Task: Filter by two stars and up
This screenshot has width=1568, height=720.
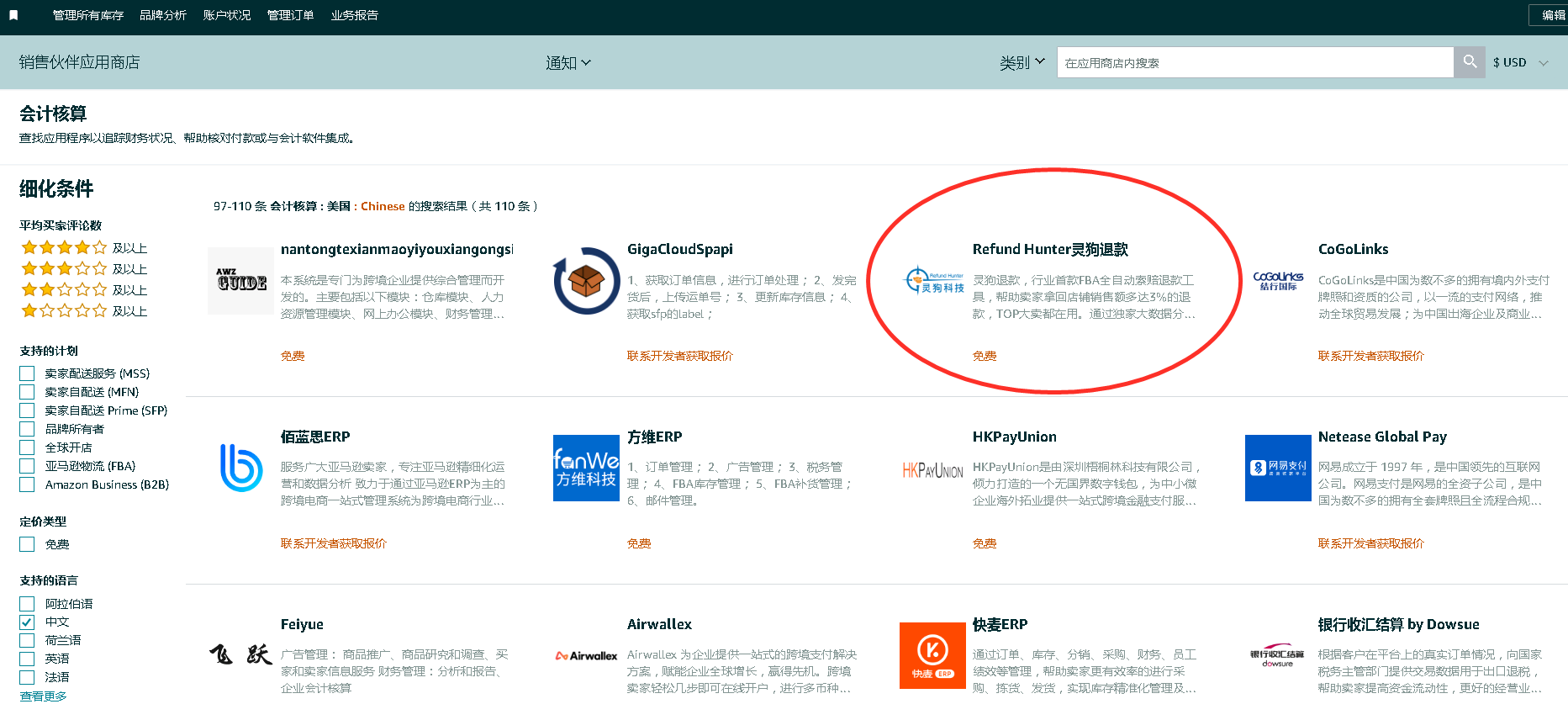Action: tap(84, 290)
